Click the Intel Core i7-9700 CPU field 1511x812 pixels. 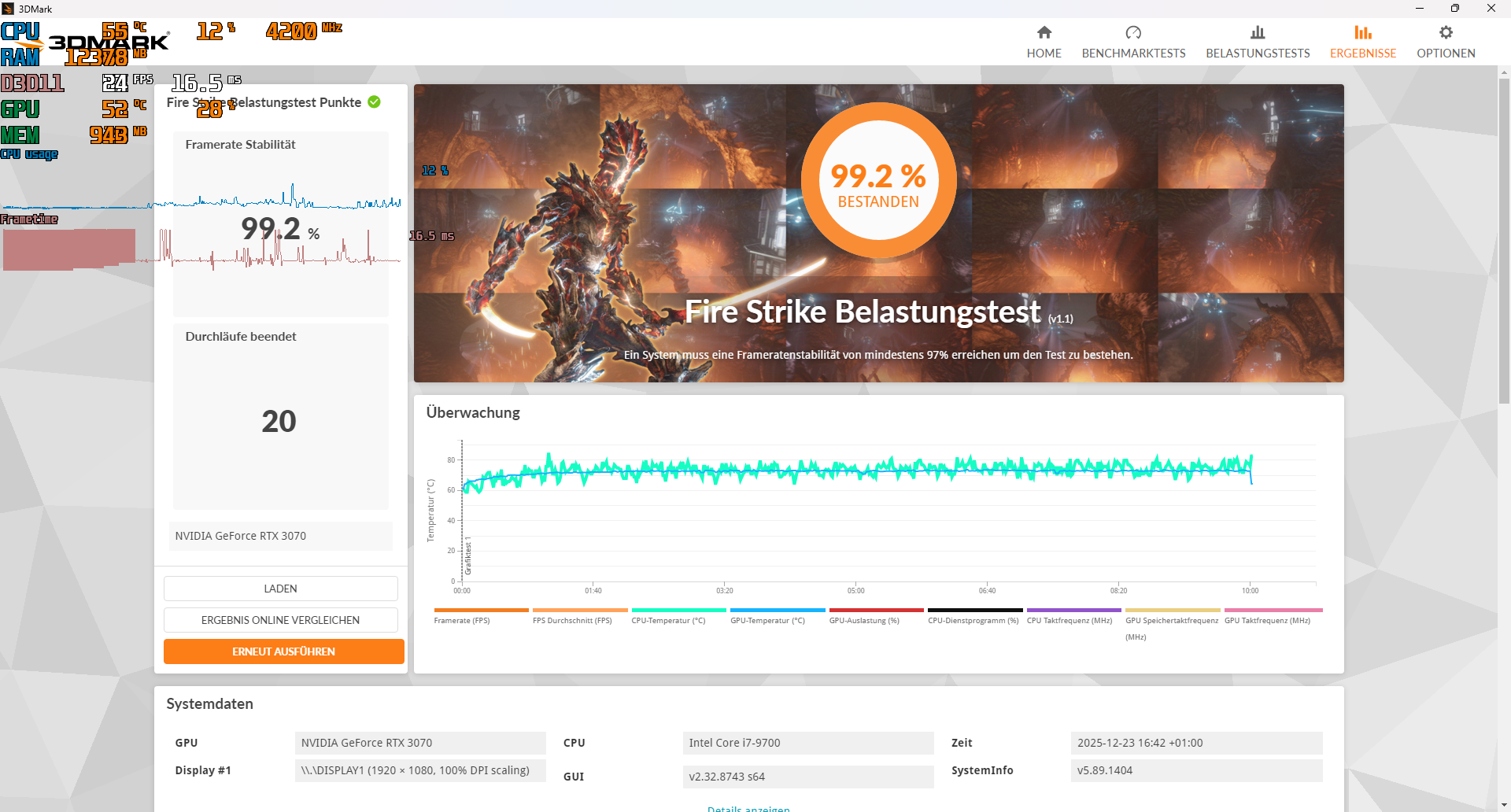[x=808, y=743]
